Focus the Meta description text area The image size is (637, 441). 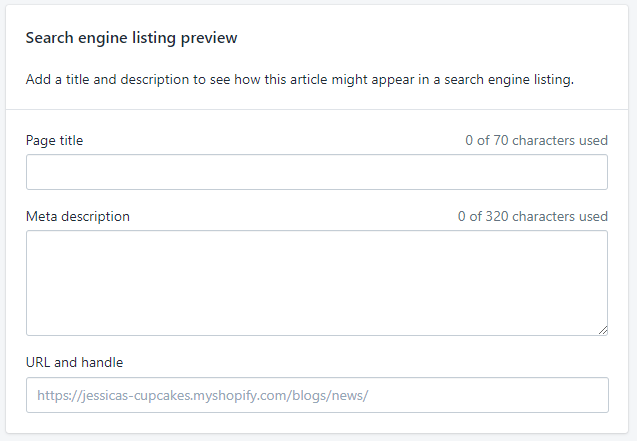317,283
